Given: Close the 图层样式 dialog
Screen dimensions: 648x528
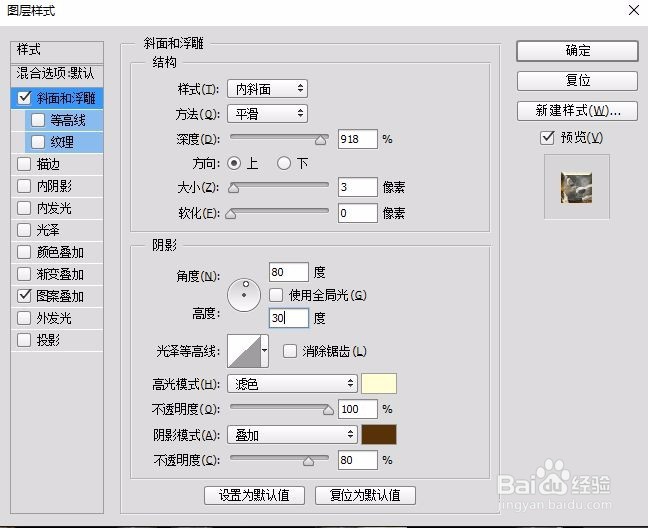Looking at the screenshot, I should pyautogui.click(x=634, y=10).
